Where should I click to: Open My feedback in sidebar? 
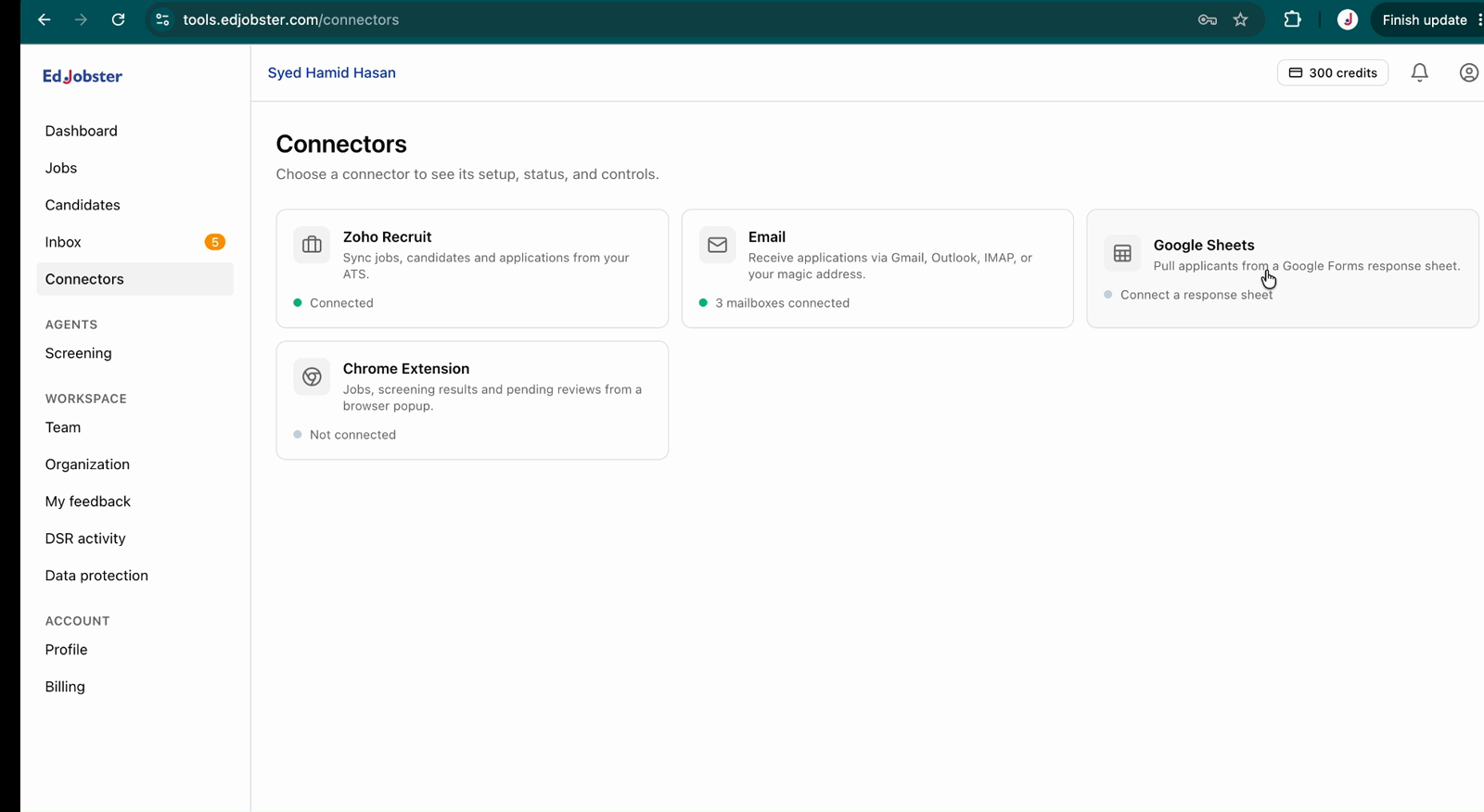tap(135, 501)
